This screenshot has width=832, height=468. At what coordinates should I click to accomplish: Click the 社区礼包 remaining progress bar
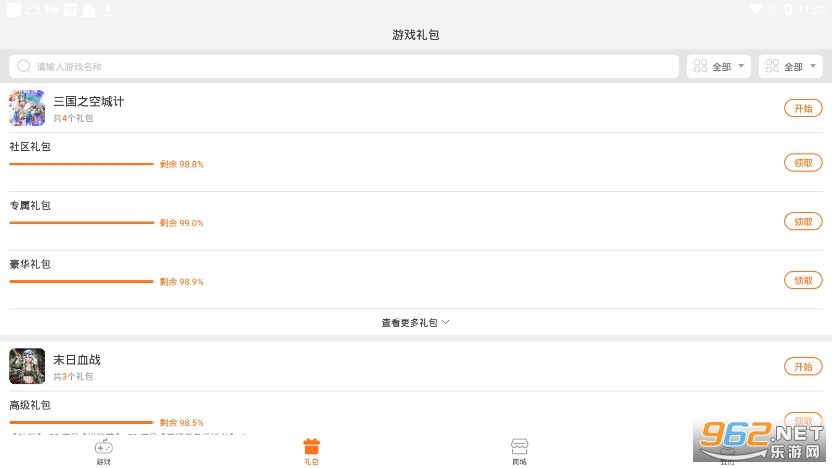[82, 164]
